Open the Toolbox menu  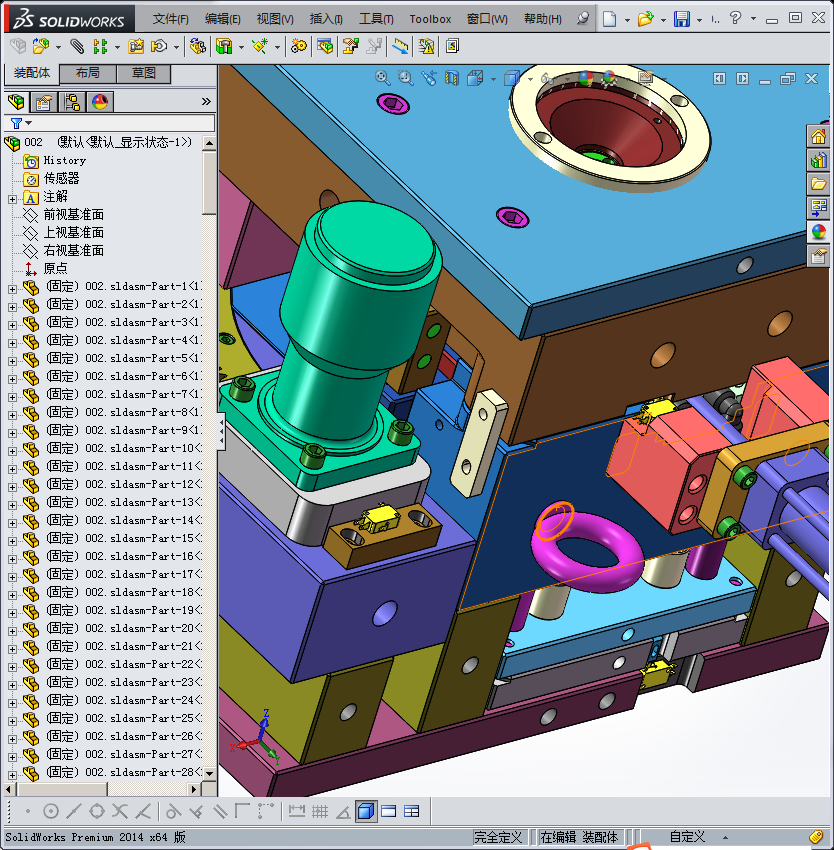coord(430,19)
